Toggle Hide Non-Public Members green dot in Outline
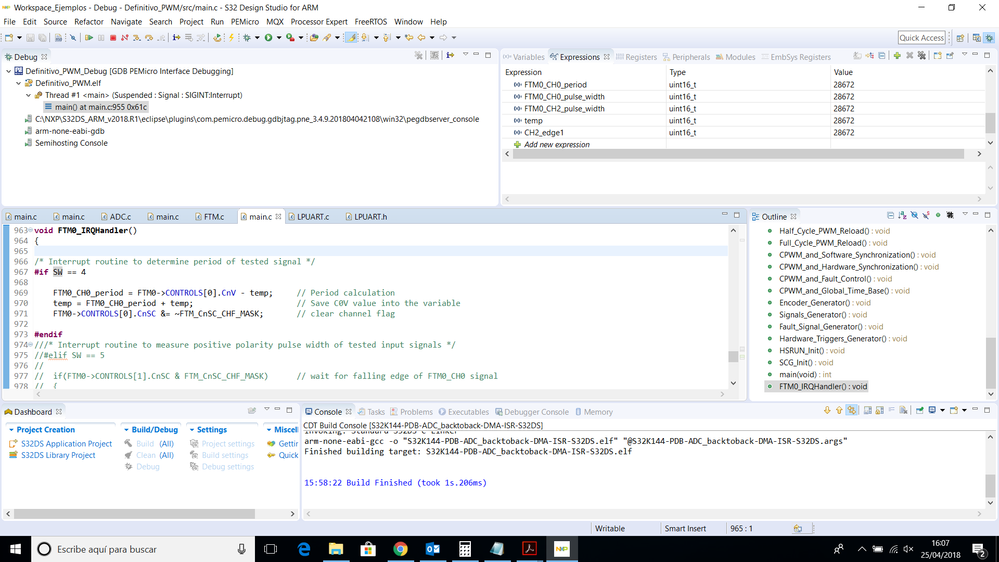Image resolution: width=999 pixels, height=562 pixels. click(x=938, y=215)
